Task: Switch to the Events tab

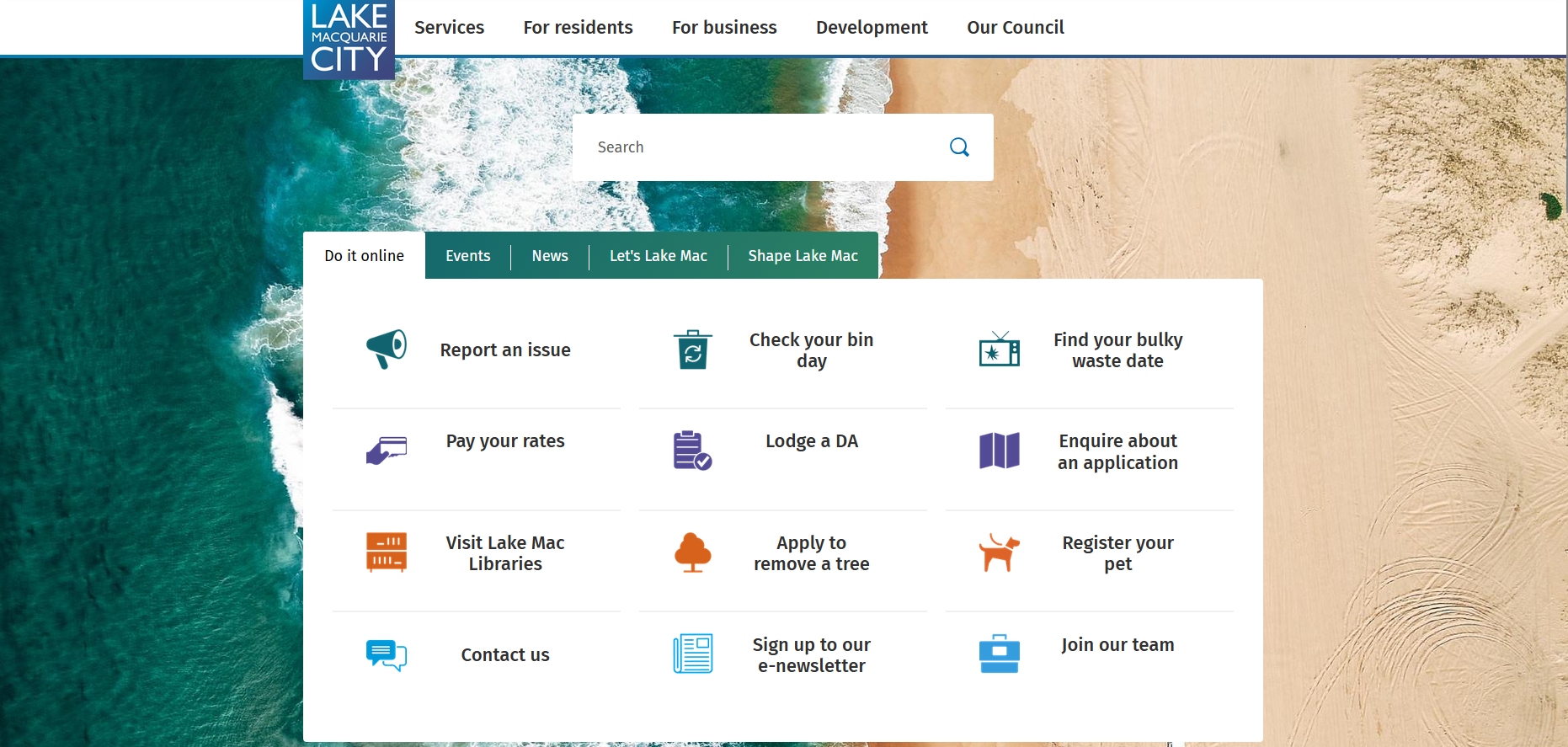Action: coord(468,255)
